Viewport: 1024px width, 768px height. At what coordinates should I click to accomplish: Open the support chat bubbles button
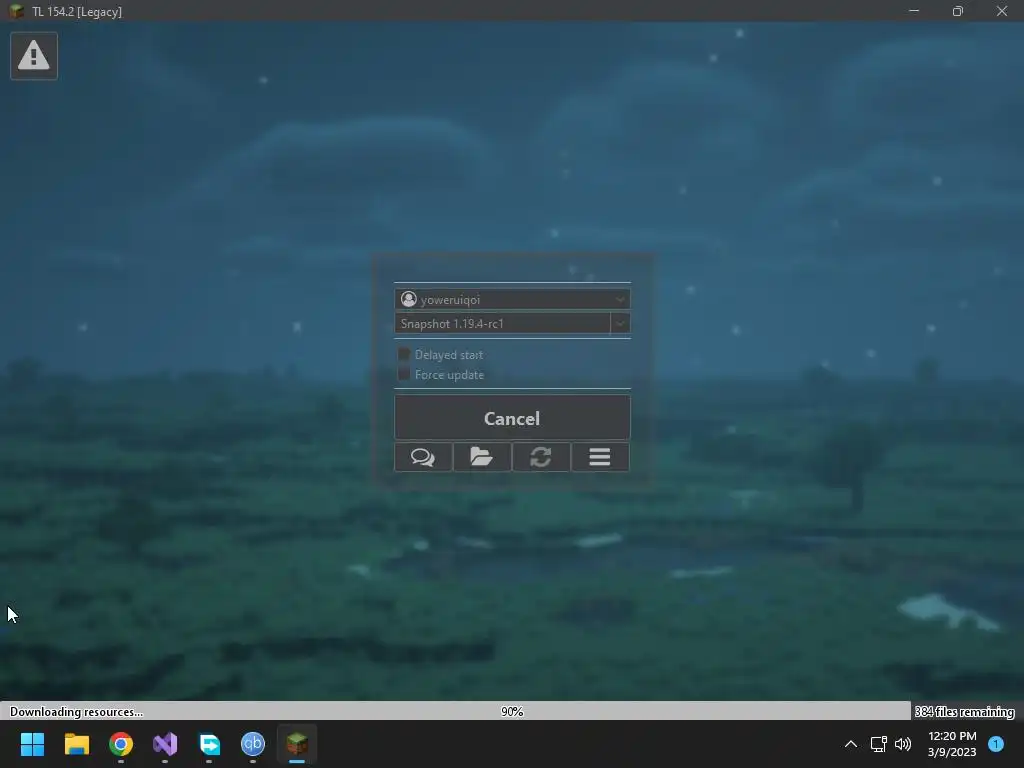tap(423, 456)
